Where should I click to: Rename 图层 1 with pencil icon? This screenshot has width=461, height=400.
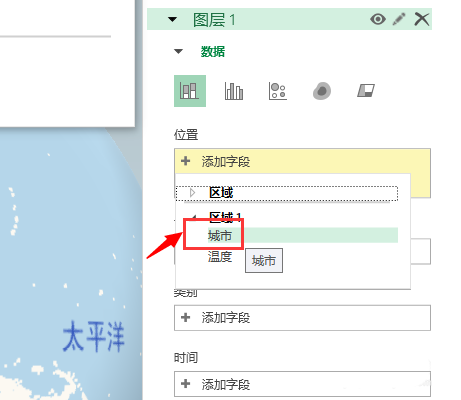[x=399, y=19]
